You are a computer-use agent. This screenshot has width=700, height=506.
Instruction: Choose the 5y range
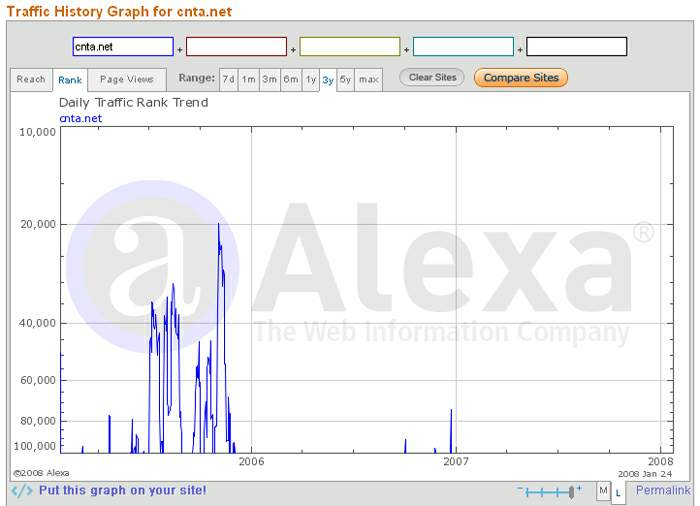click(346, 79)
